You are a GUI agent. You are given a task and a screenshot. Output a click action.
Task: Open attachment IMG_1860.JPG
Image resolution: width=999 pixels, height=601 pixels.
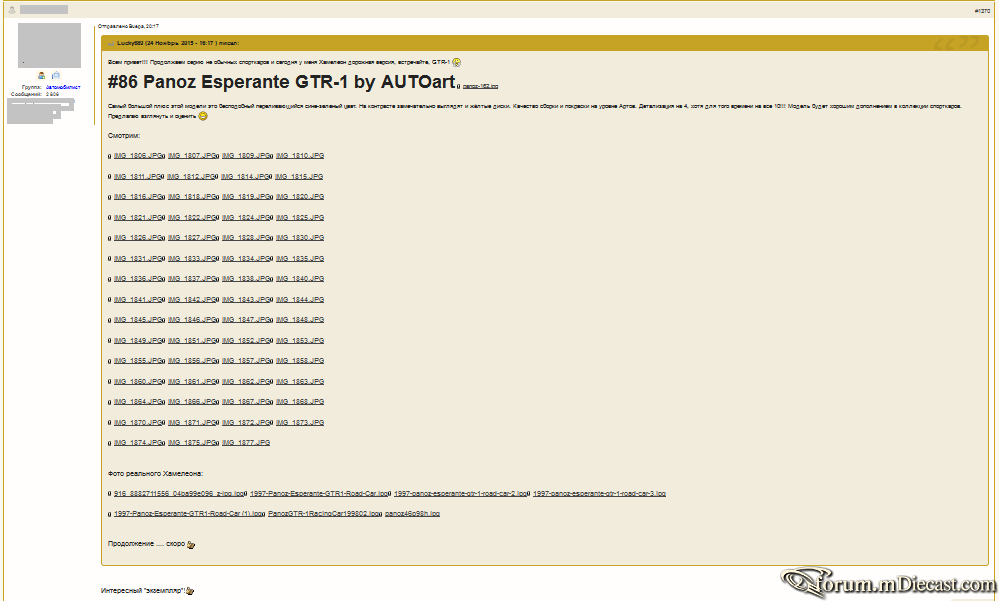[x=138, y=382]
